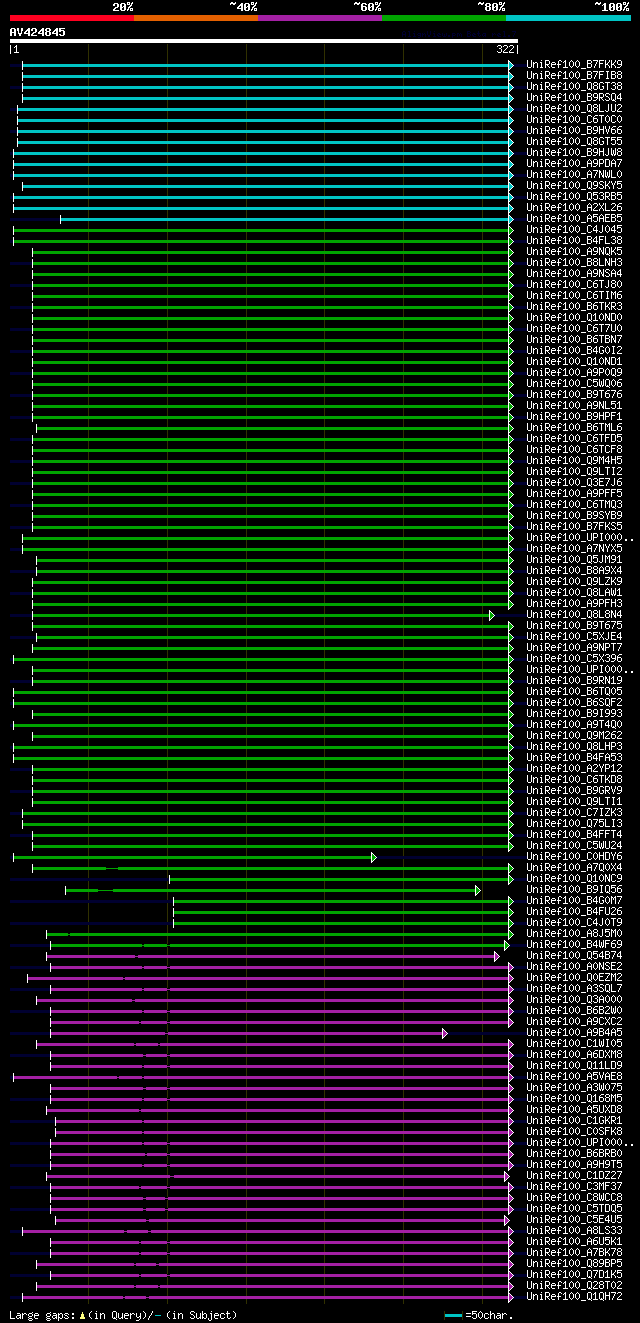Open hit UniRef100_Q8GT38
The width and height of the screenshot is (640, 1323).
click(x=574, y=87)
